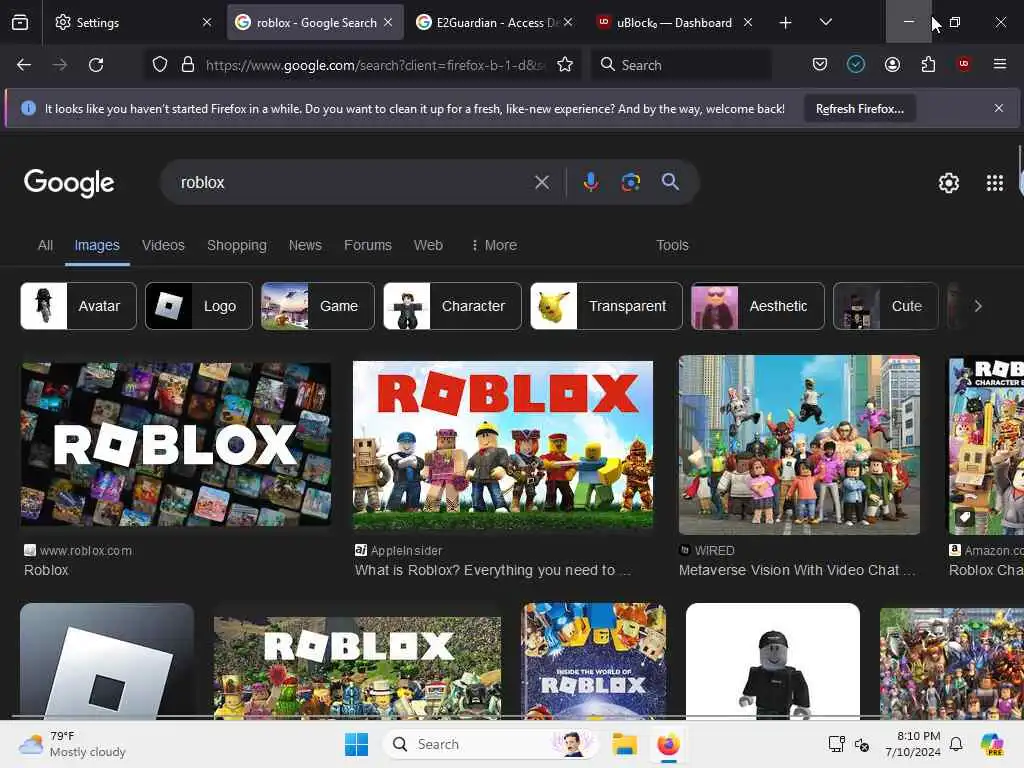The width and height of the screenshot is (1024, 768).
Task: Launch File Explorer from taskbar
Action: click(x=624, y=744)
